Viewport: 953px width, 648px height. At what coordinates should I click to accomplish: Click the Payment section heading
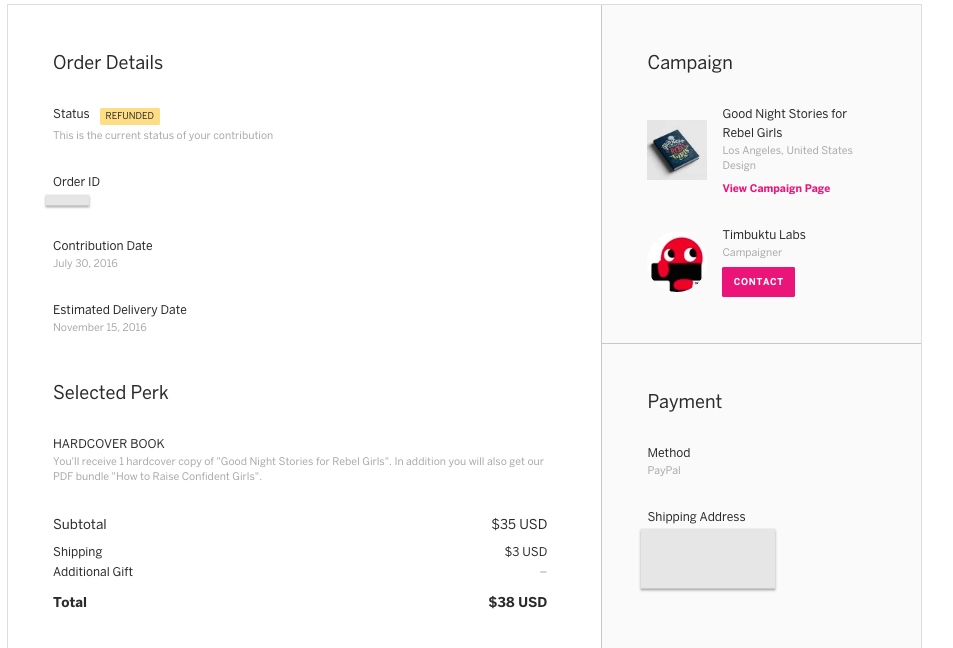pos(684,401)
